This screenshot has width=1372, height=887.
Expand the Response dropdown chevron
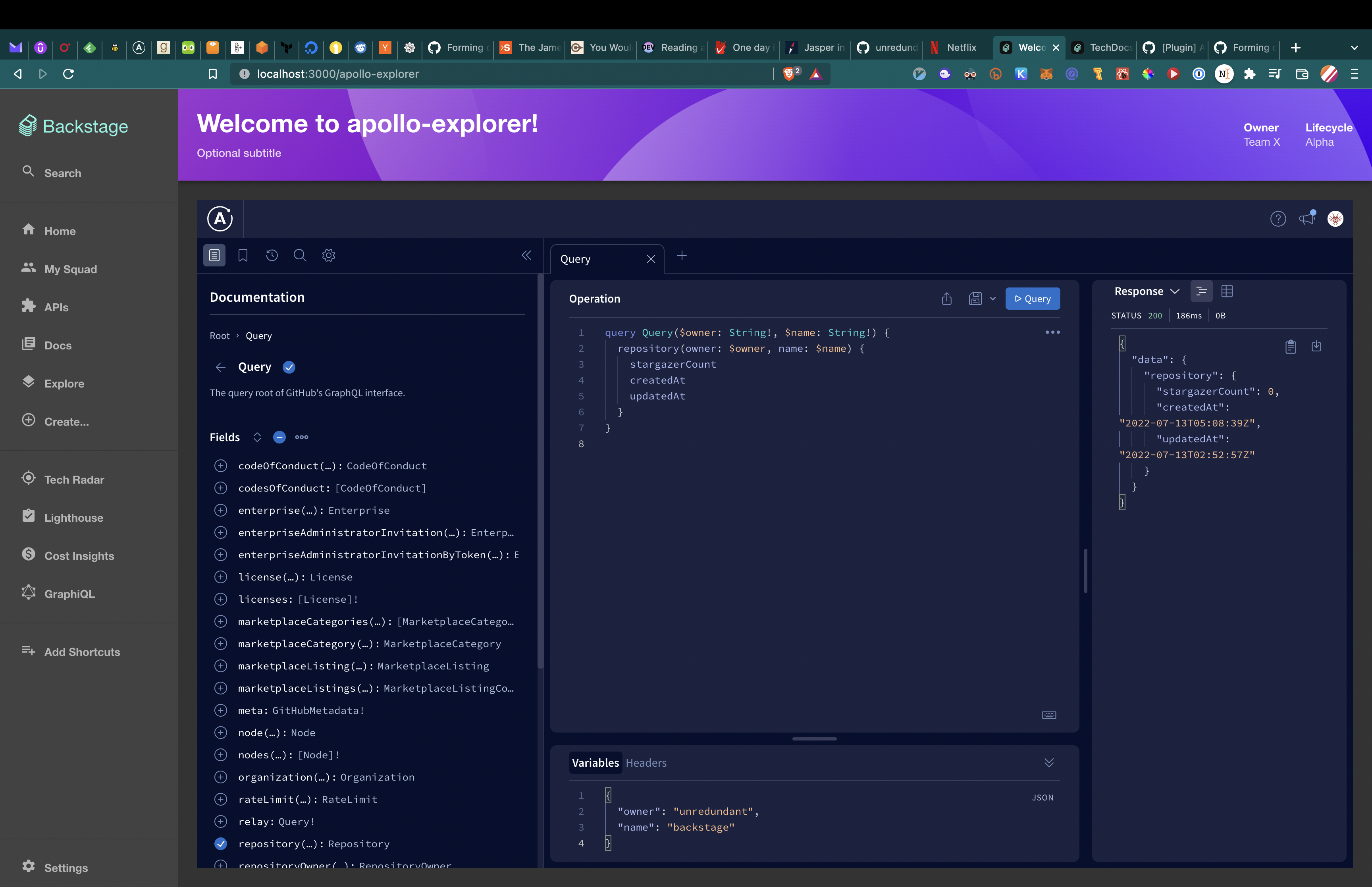pos(1175,291)
